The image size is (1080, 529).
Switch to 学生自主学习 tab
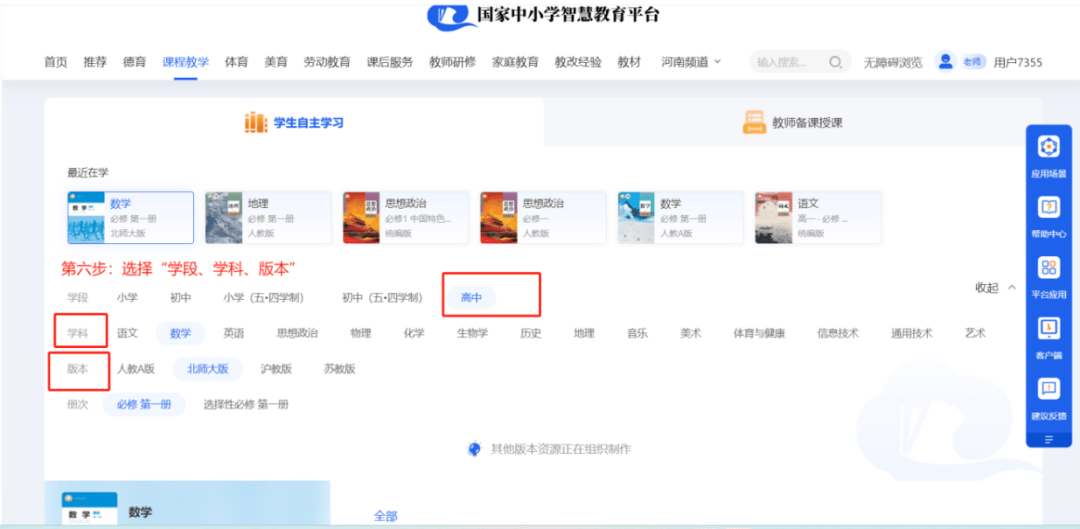(x=294, y=123)
